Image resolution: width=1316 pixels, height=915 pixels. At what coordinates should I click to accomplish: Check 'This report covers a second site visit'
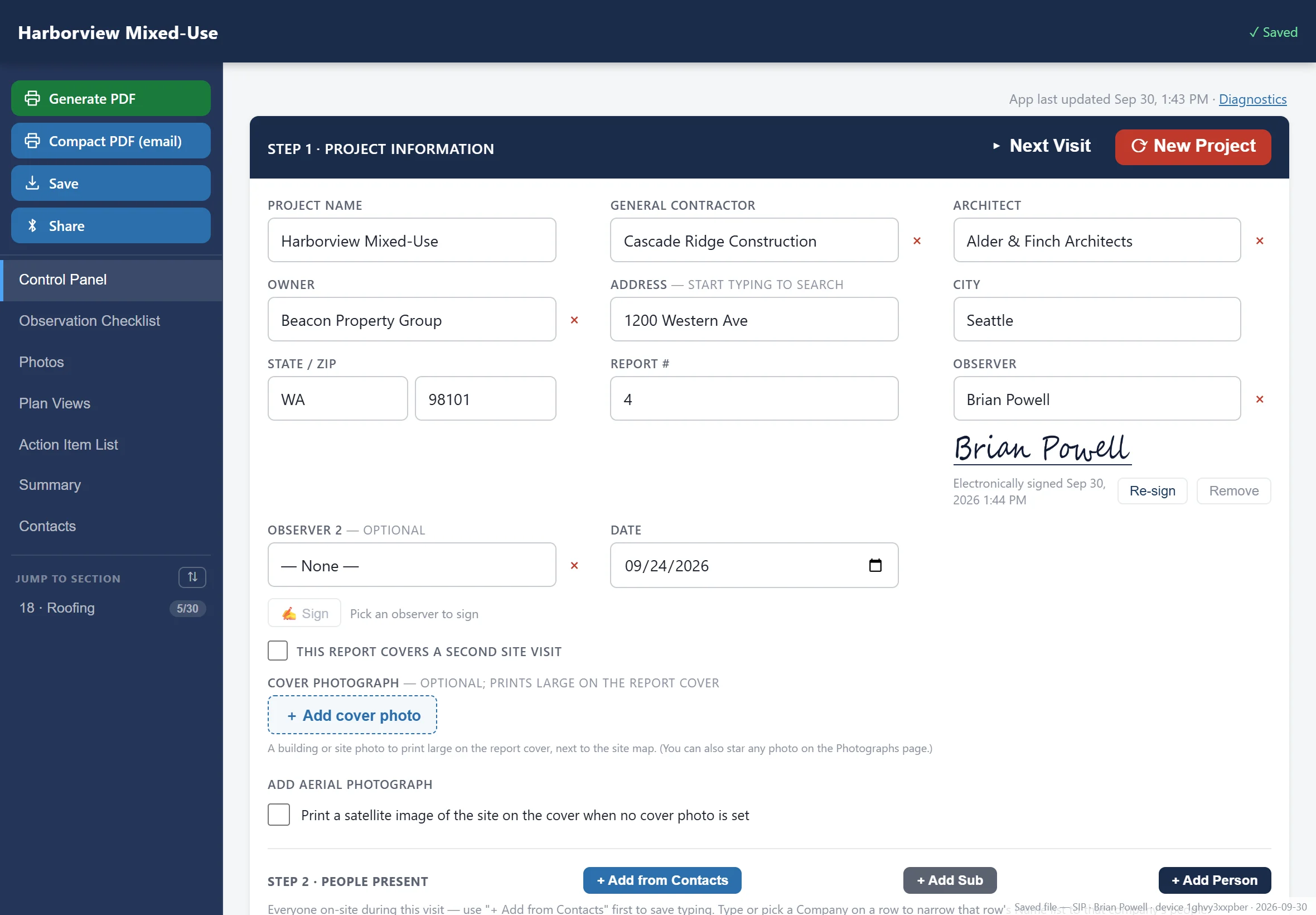click(278, 651)
